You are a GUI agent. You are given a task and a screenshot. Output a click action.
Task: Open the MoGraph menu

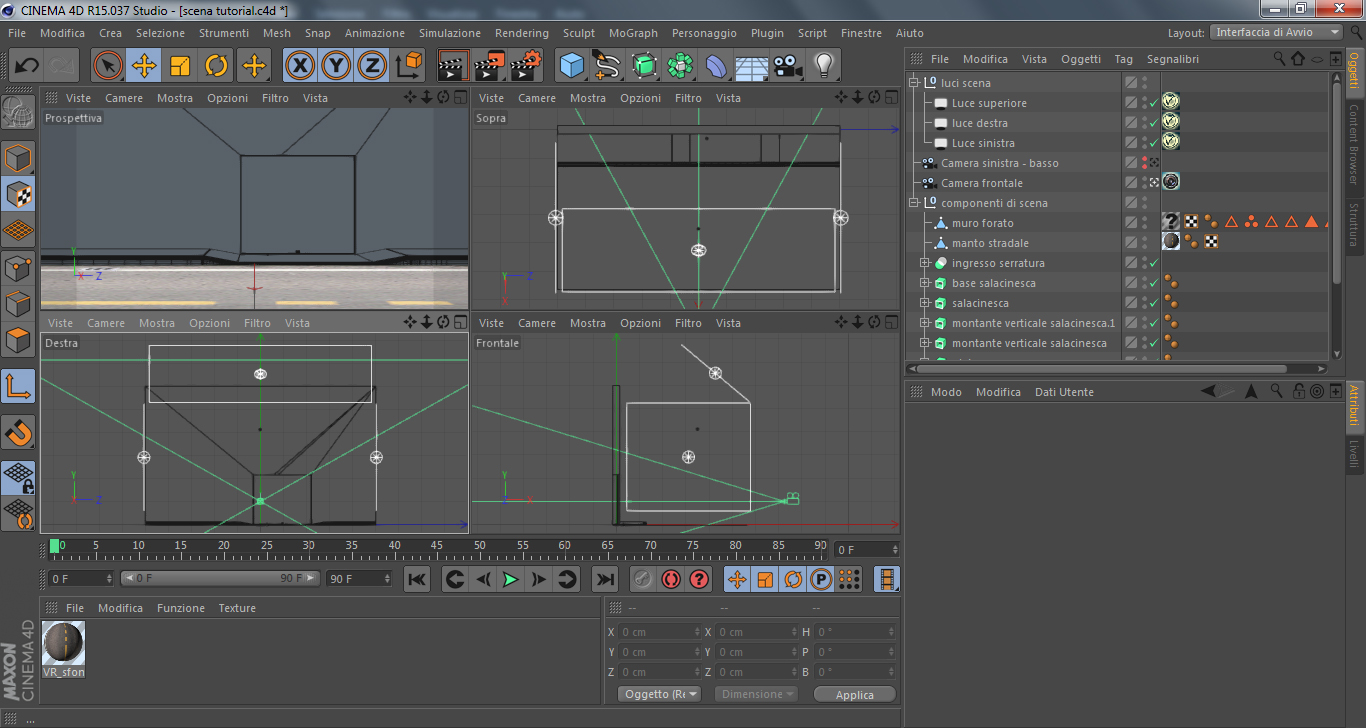(x=633, y=33)
